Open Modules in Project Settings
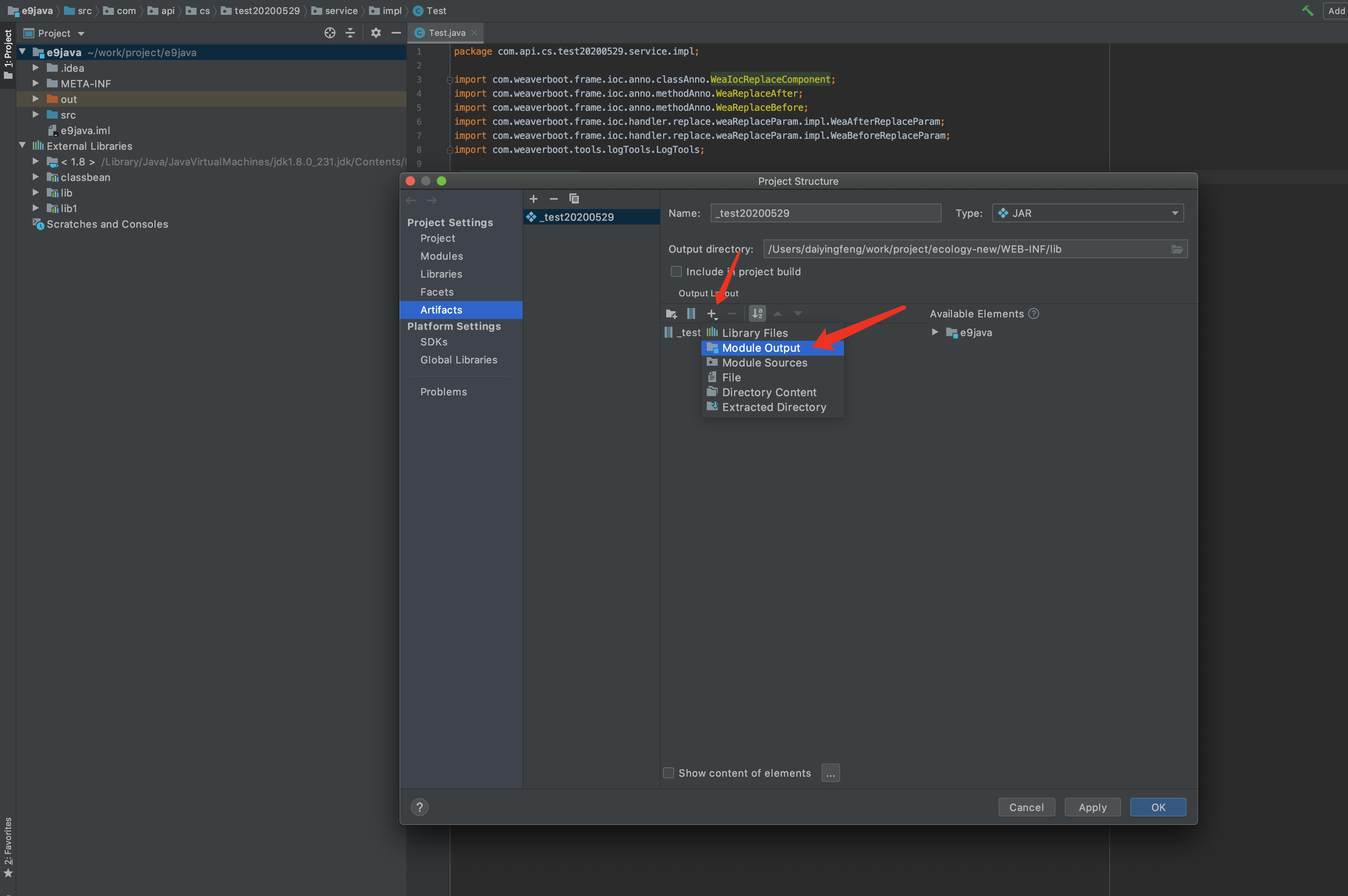Viewport: 1348px width, 896px height. click(x=441, y=256)
